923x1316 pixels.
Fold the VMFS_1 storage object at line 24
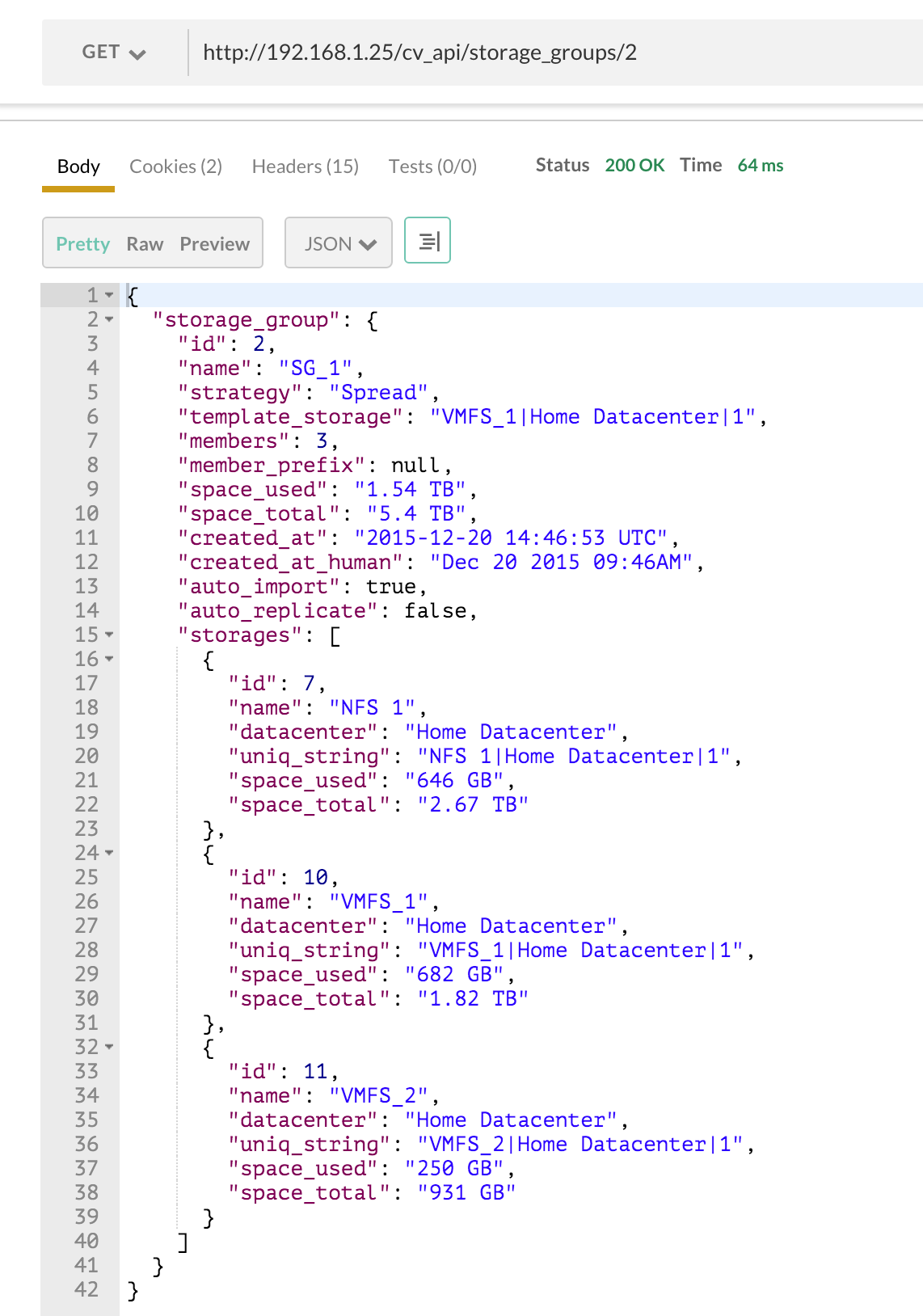click(x=109, y=853)
